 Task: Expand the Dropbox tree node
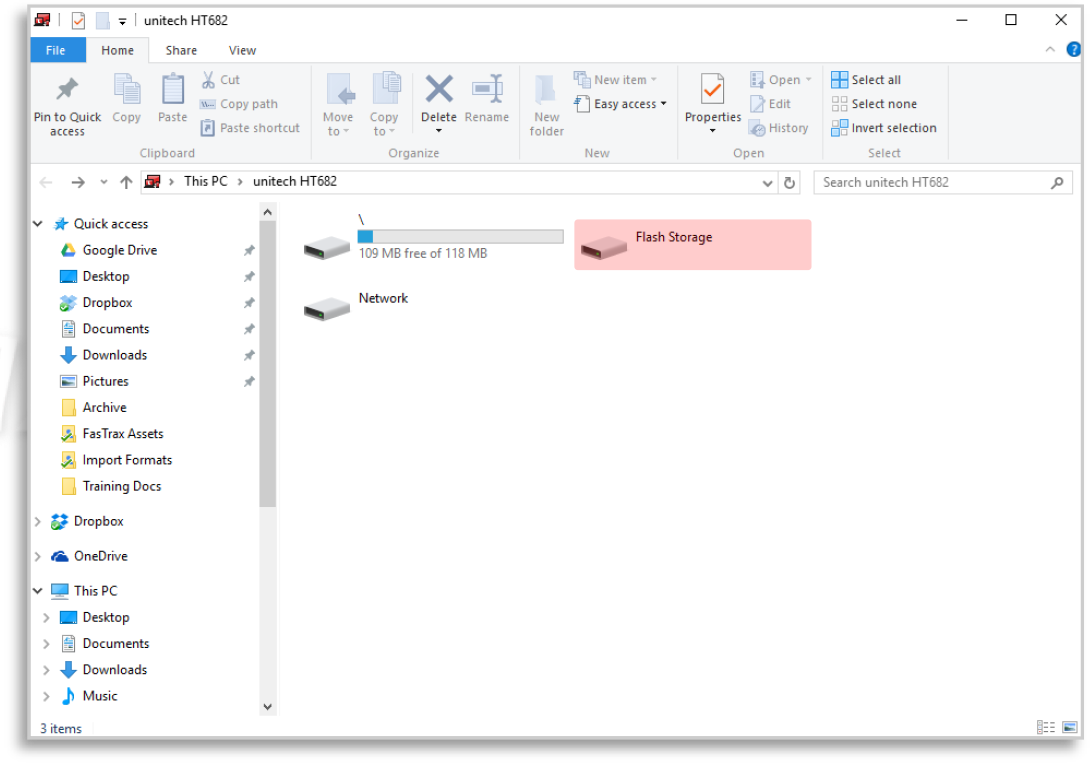(38, 521)
